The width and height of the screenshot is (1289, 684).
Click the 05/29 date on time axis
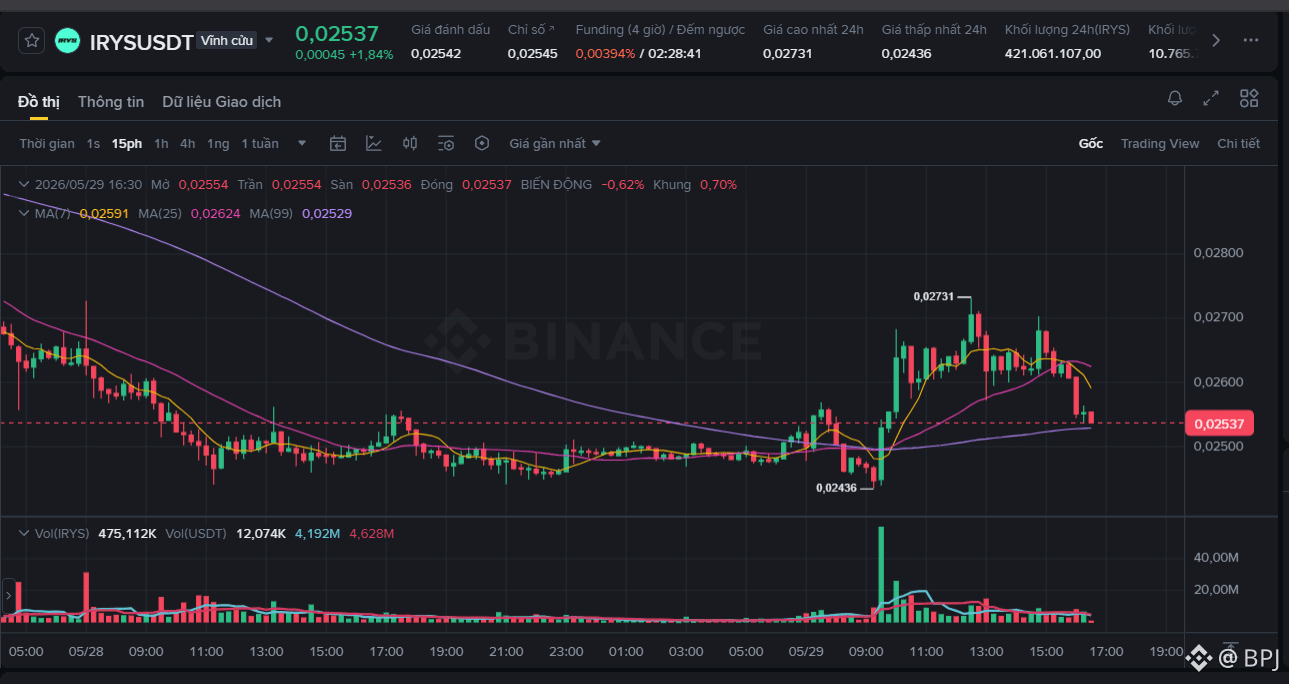coord(806,651)
